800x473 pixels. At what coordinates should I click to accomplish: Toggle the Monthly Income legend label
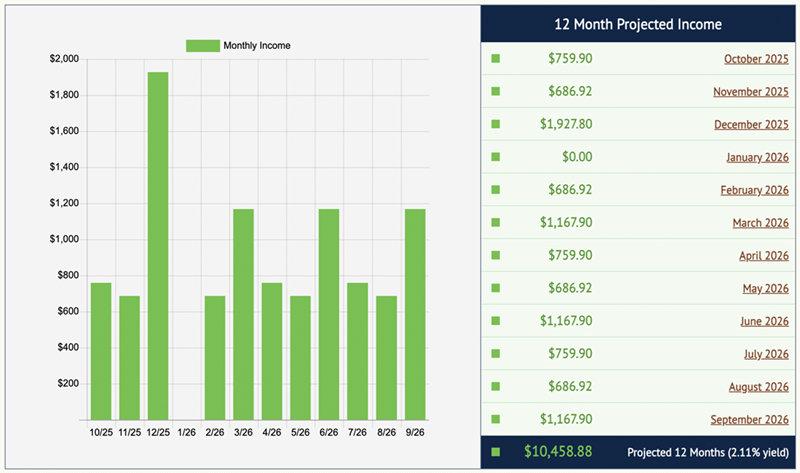[263, 45]
